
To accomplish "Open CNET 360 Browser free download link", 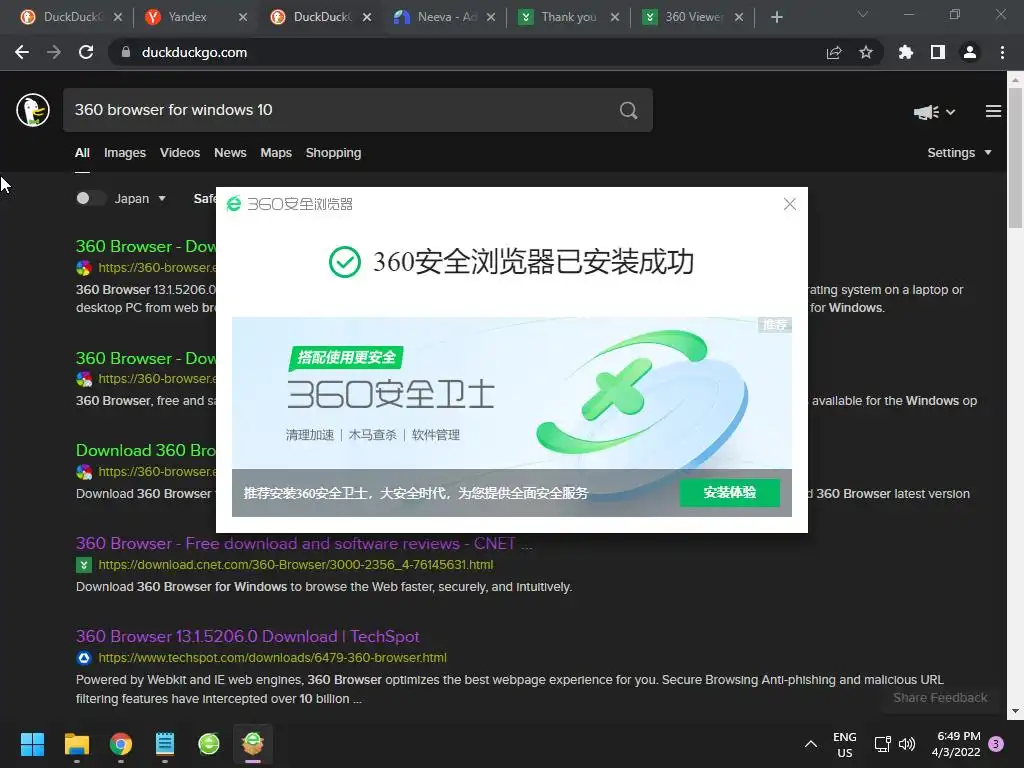I will pyautogui.click(x=304, y=543).
